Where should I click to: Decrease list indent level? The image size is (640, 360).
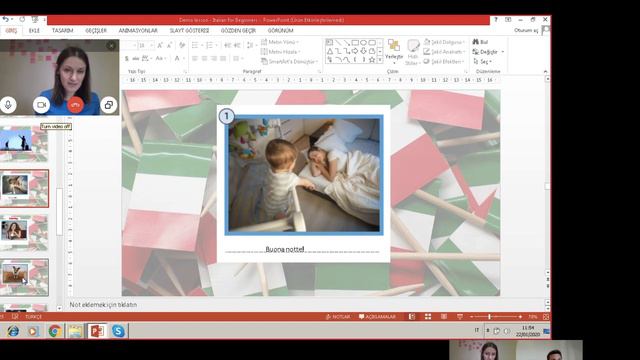point(227,45)
